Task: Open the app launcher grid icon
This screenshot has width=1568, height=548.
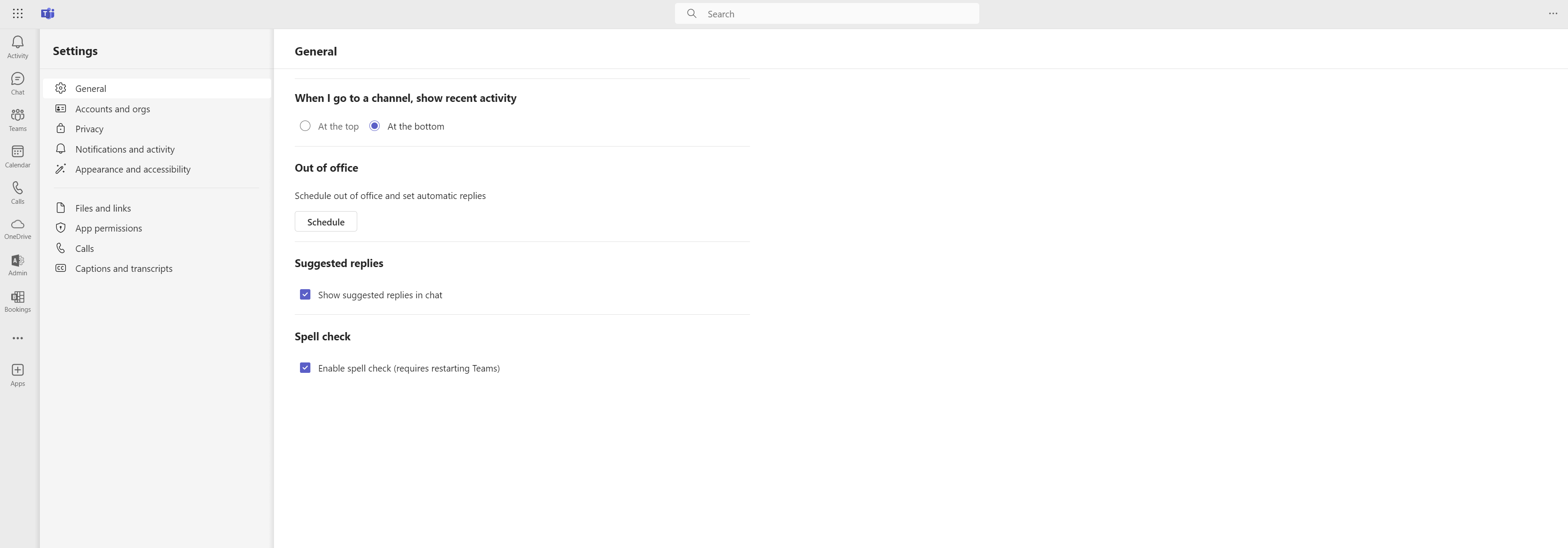Action: click(x=18, y=13)
